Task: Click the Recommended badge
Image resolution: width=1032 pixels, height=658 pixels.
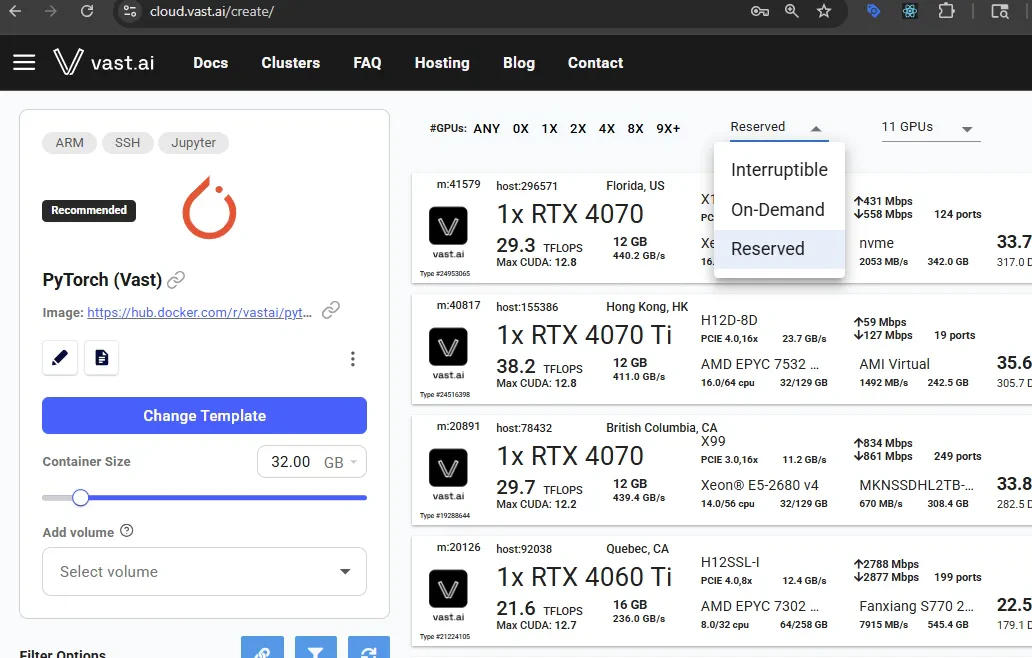Action: click(x=89, y=211)
